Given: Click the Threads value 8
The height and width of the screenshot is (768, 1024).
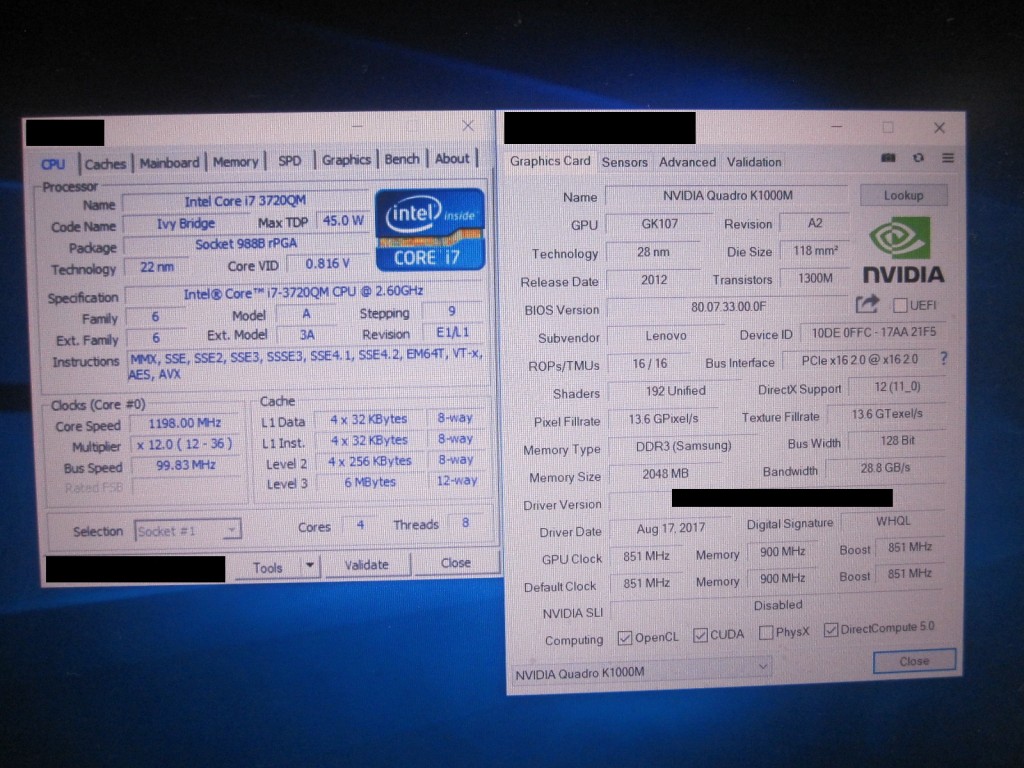Looking at the screenshot, I should (x=465, y=523).
